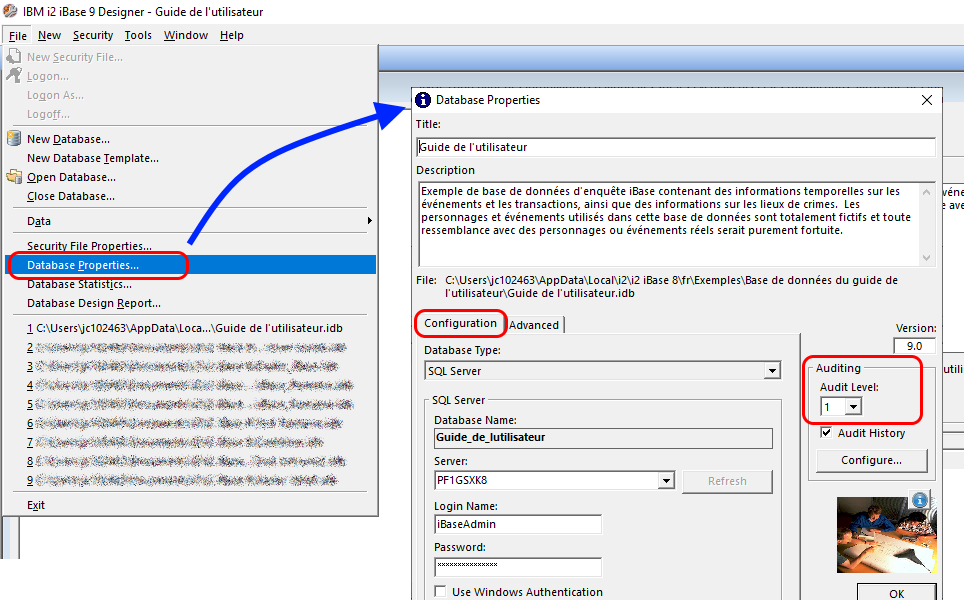Click the Security File Properties menu icon area

(13, 245)
